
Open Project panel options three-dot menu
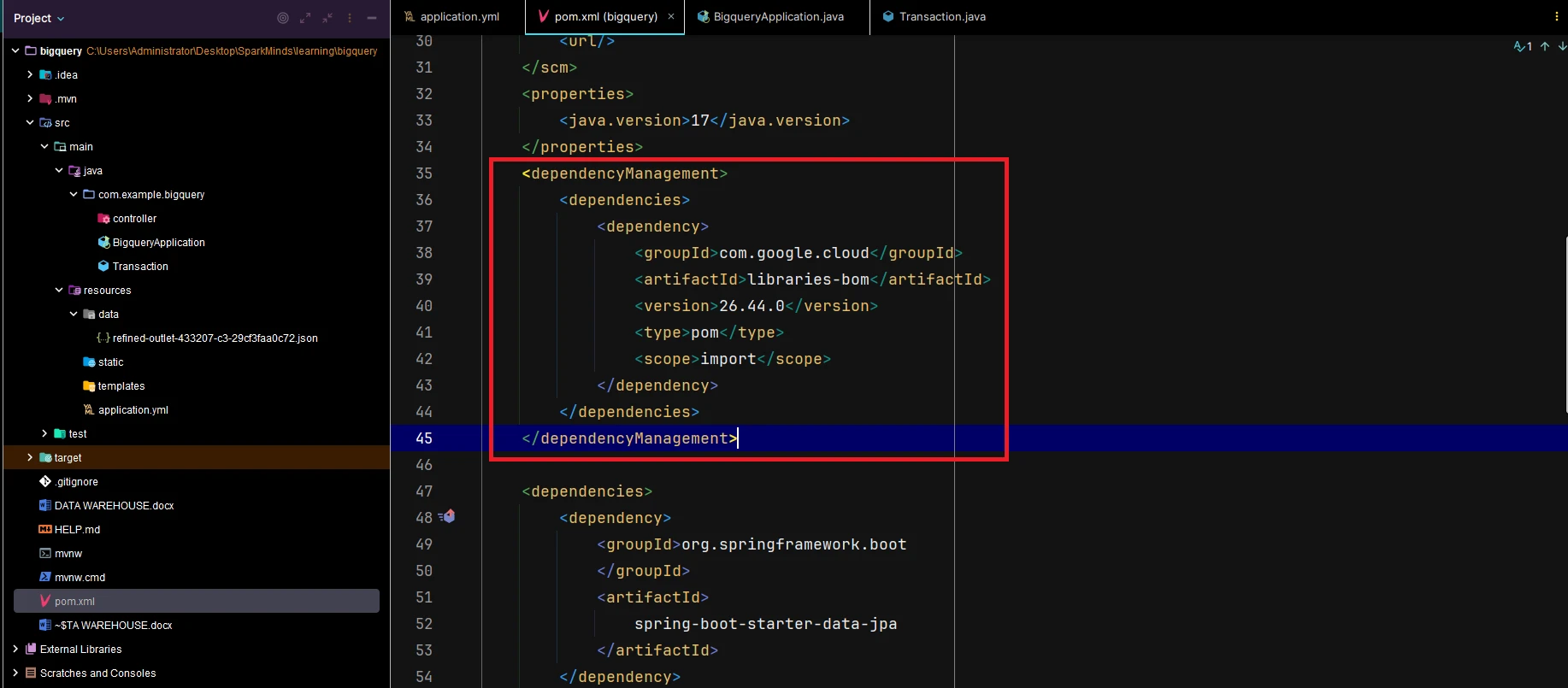coord(350,18)
